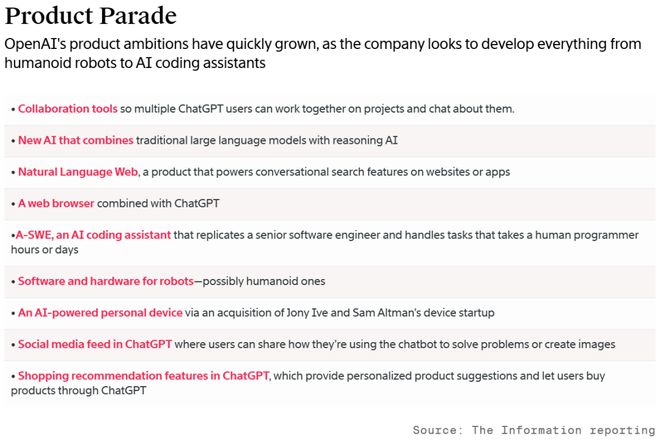Click the bullet before Natural Language Web
Image resolution: width=660 pixels, height=440 pixels.
[x=13, y=172]
